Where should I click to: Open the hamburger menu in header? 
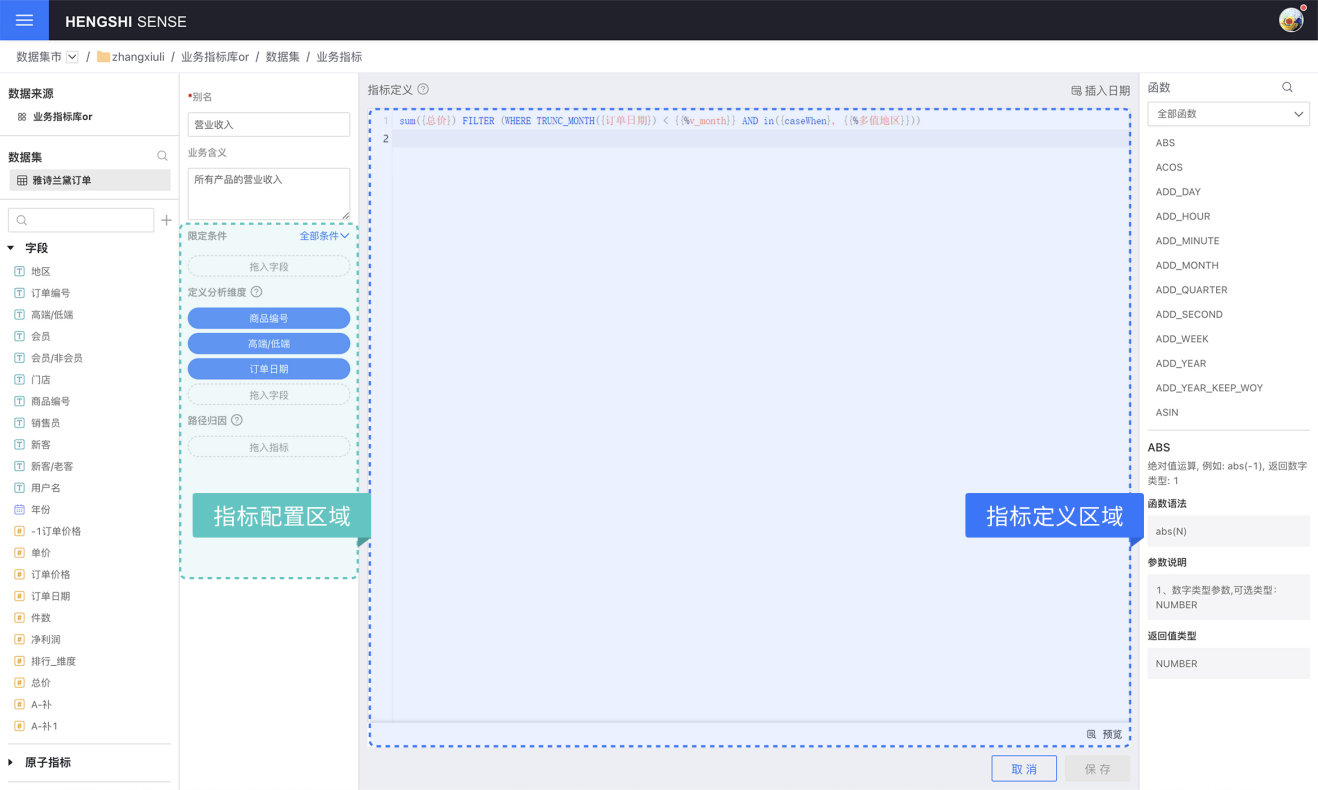tap(24, 20)
